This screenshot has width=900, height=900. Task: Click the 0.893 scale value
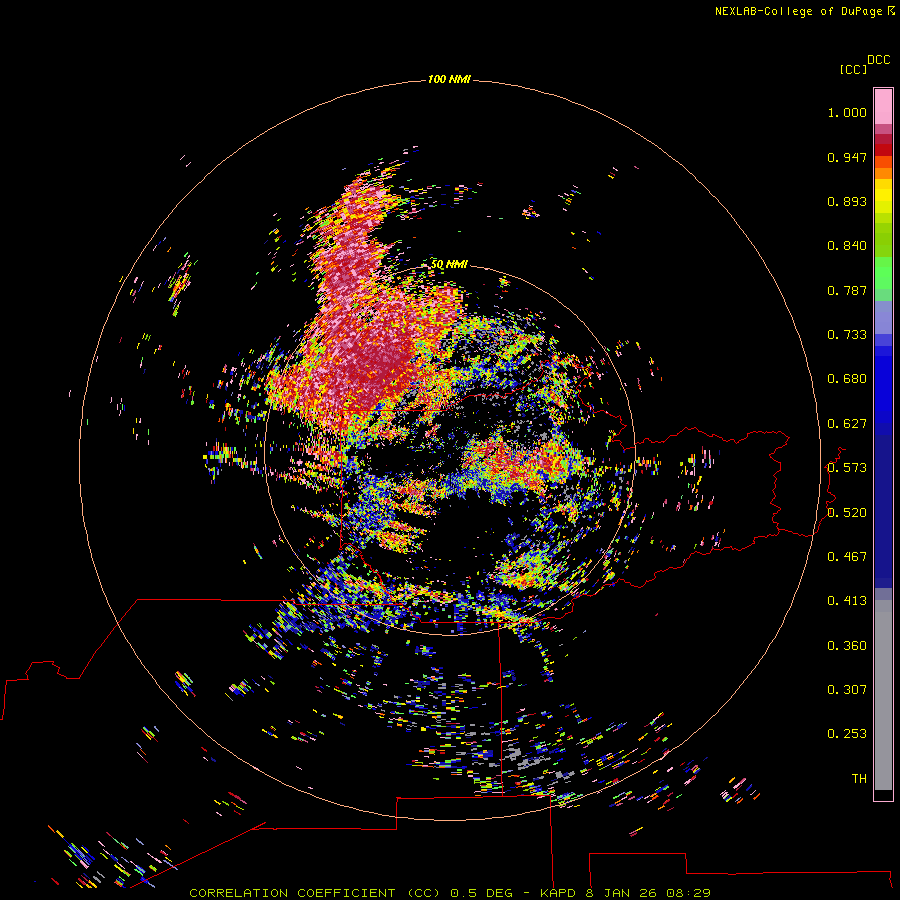[847, 201]
